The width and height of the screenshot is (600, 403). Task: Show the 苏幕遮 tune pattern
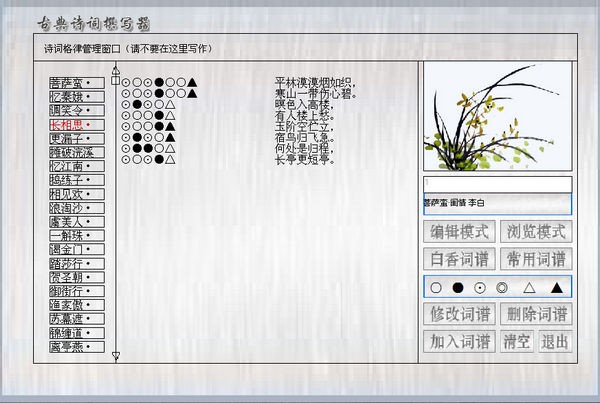[77, 318]
